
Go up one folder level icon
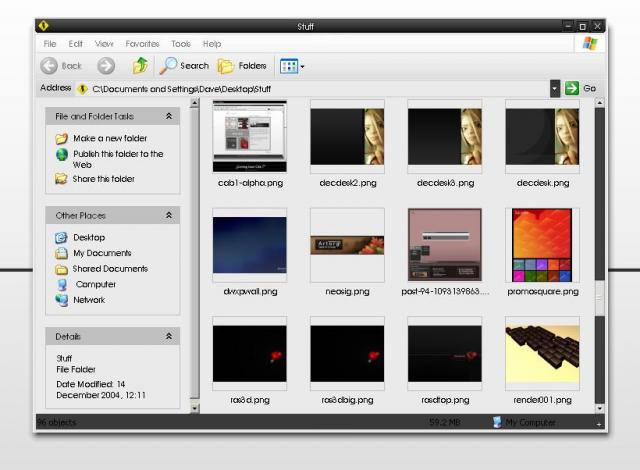pos(140,65)
